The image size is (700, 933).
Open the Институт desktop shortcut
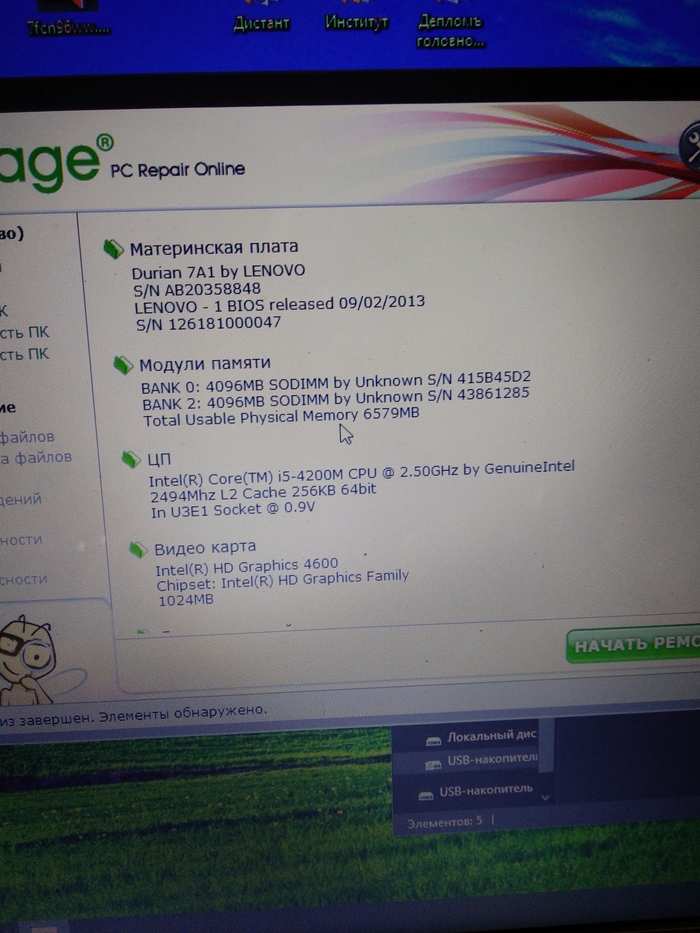[356, 22]
